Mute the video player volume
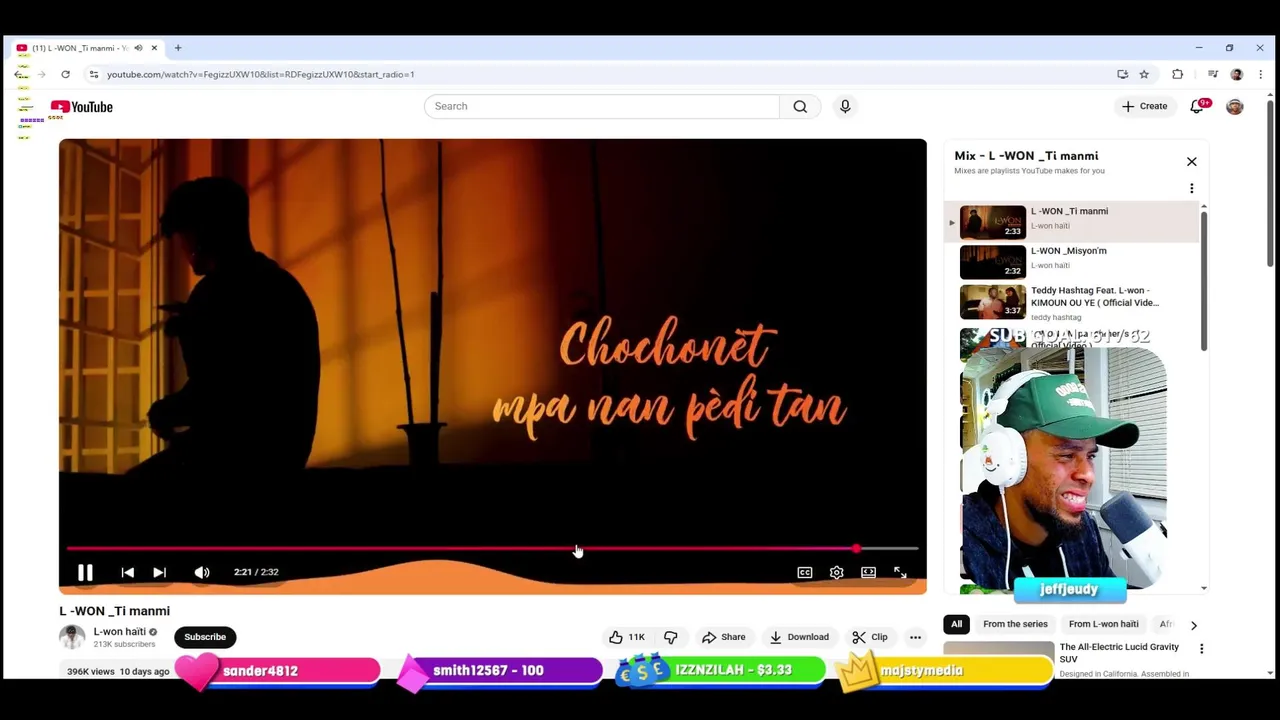 coord(202,572)
